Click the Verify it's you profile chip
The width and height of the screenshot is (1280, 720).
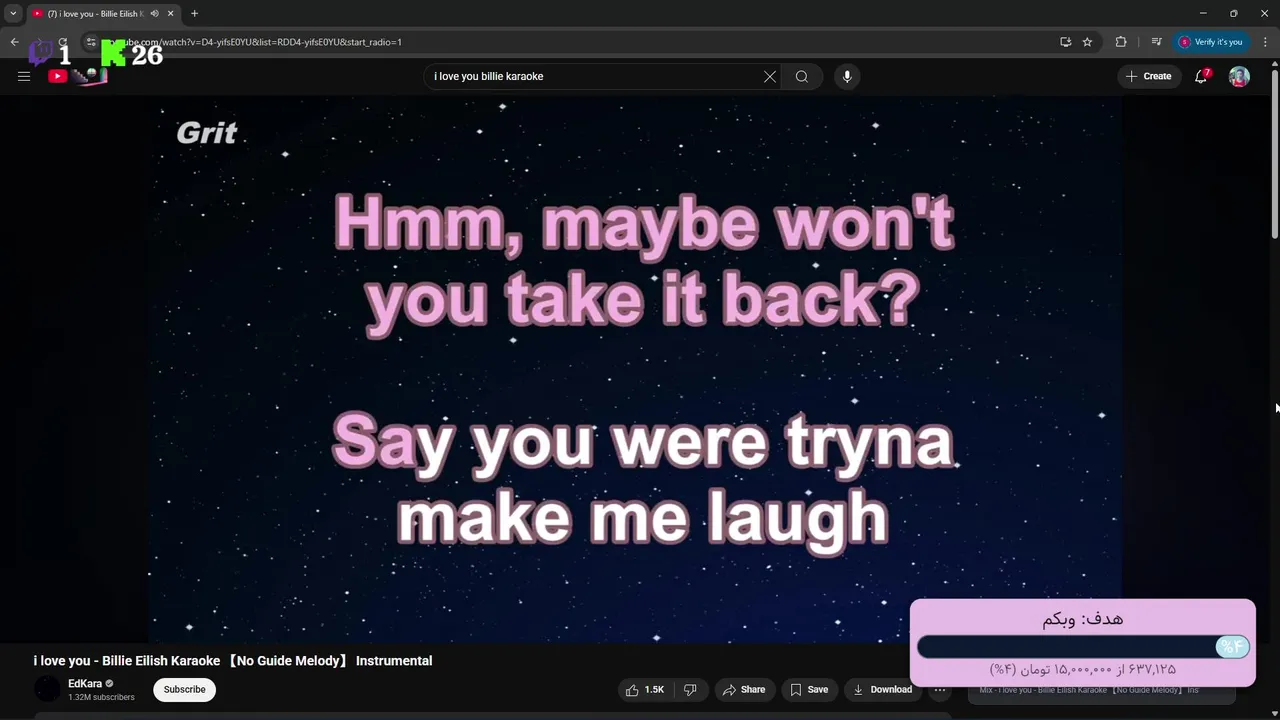pyautogui.click(x=1210, y=42)
